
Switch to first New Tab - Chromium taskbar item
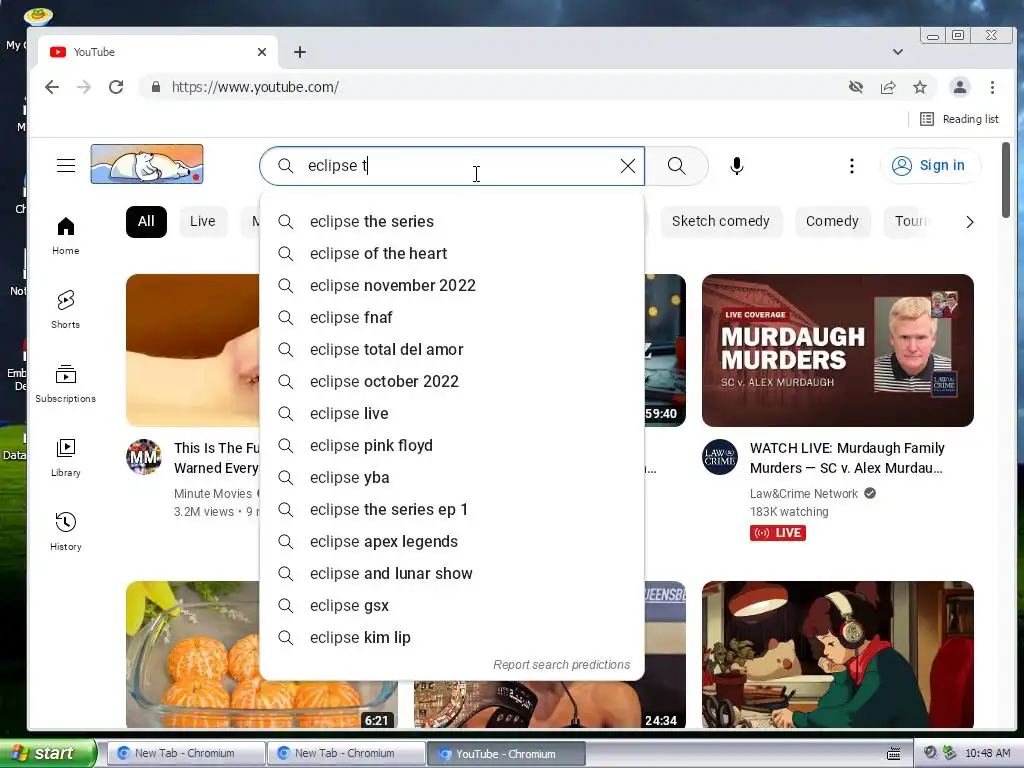[x=185, y=753]
